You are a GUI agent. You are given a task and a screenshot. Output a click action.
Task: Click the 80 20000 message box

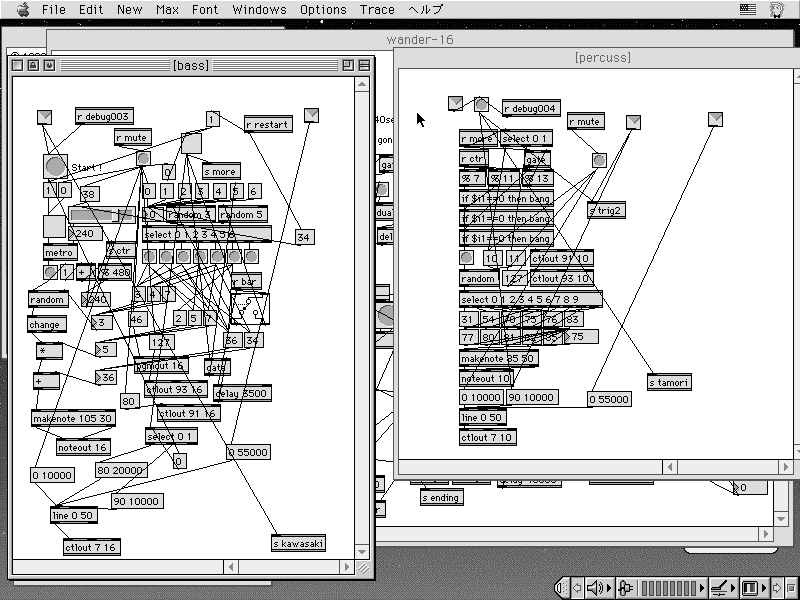click(x=121, y=470)
